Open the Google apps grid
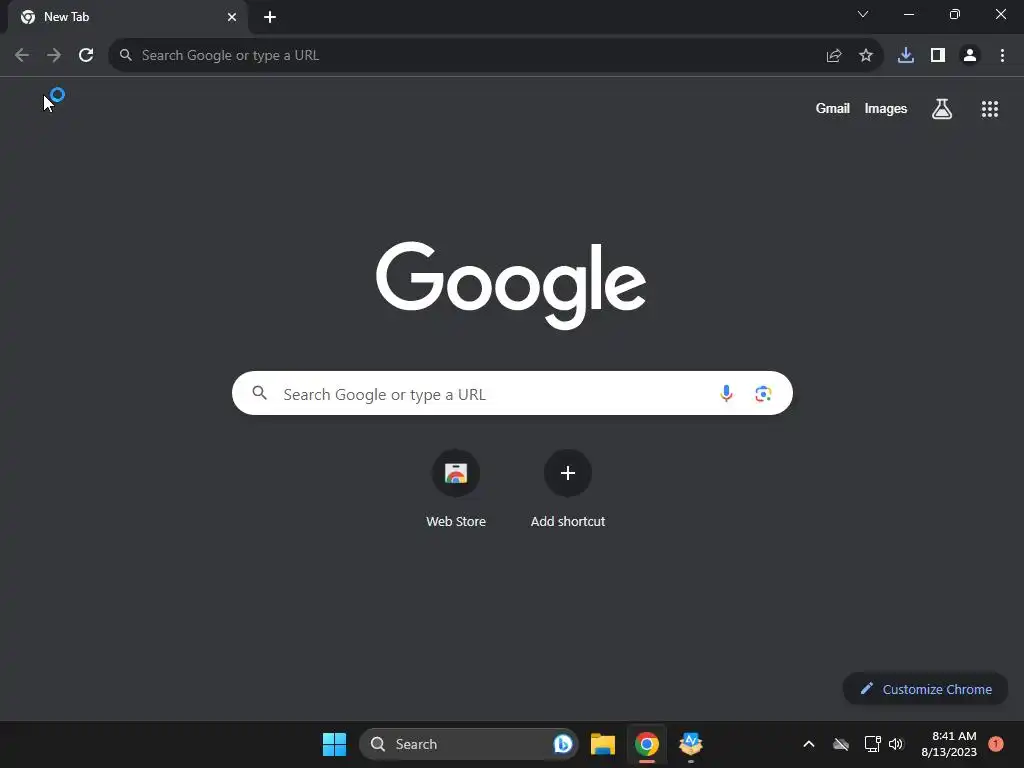This screenshot has height=768, width=1024. point(990,109)
